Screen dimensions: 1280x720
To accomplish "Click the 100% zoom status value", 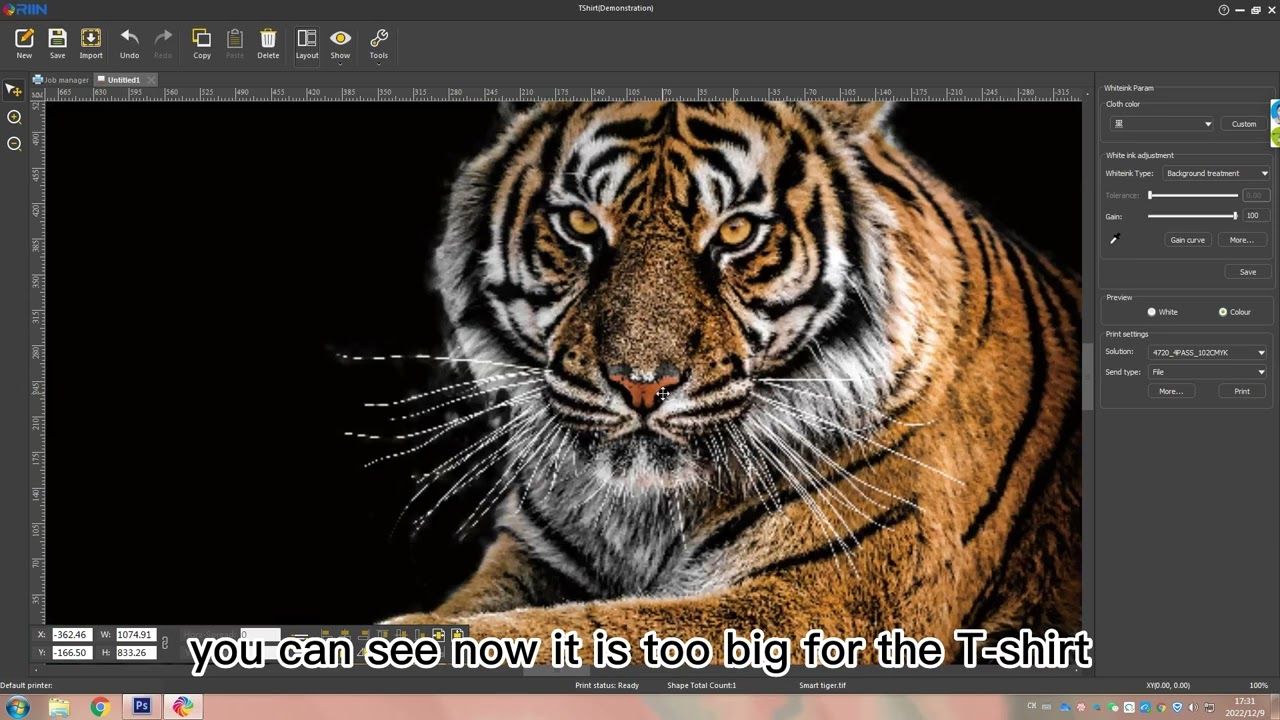I will 1259,686.
